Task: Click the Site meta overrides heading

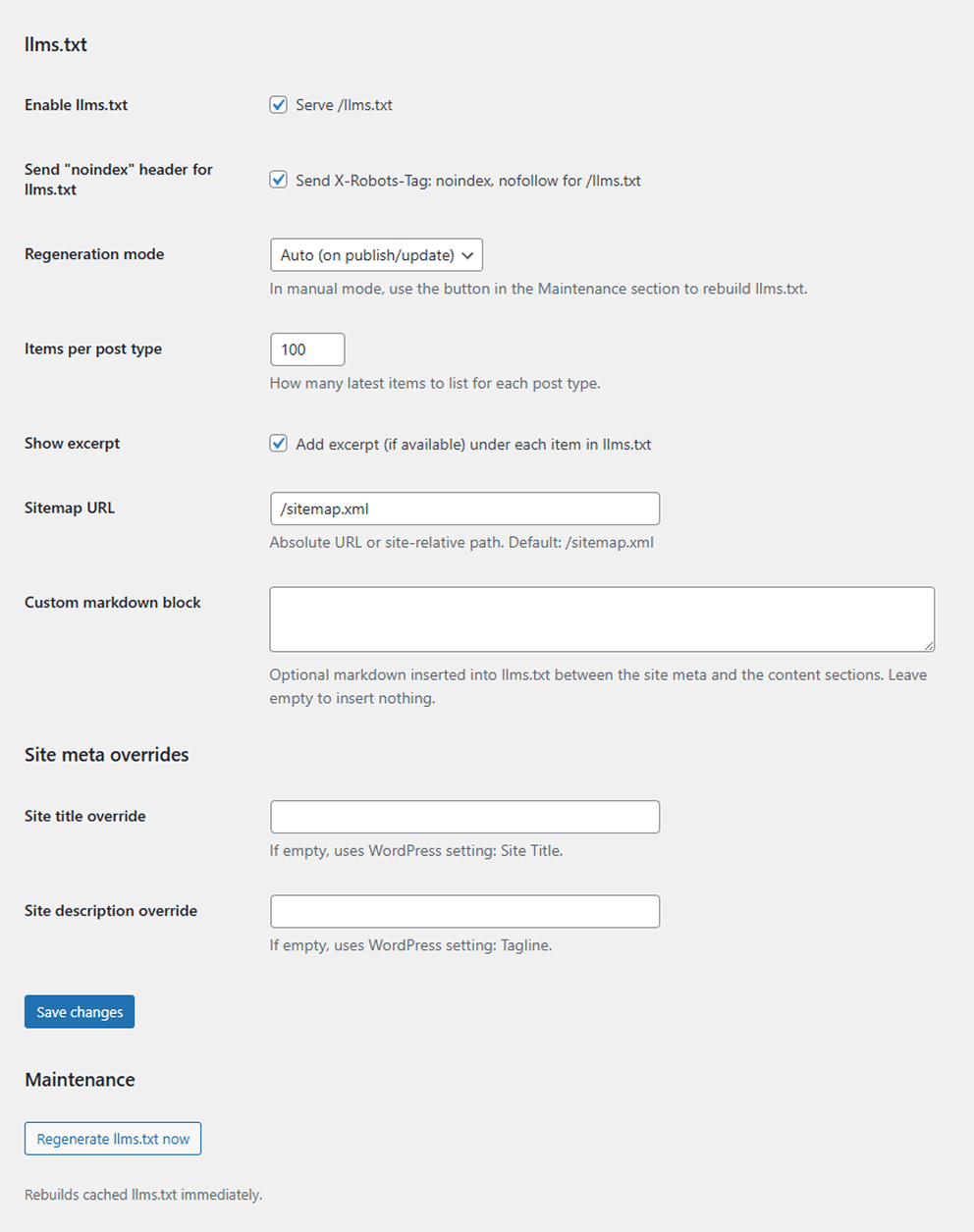Action: click(106, 754)
